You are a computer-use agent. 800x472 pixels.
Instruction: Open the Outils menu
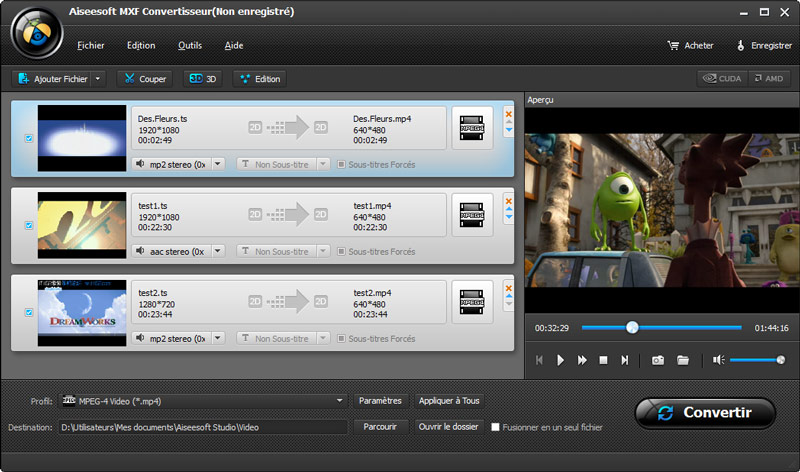[x=190, y=45]
